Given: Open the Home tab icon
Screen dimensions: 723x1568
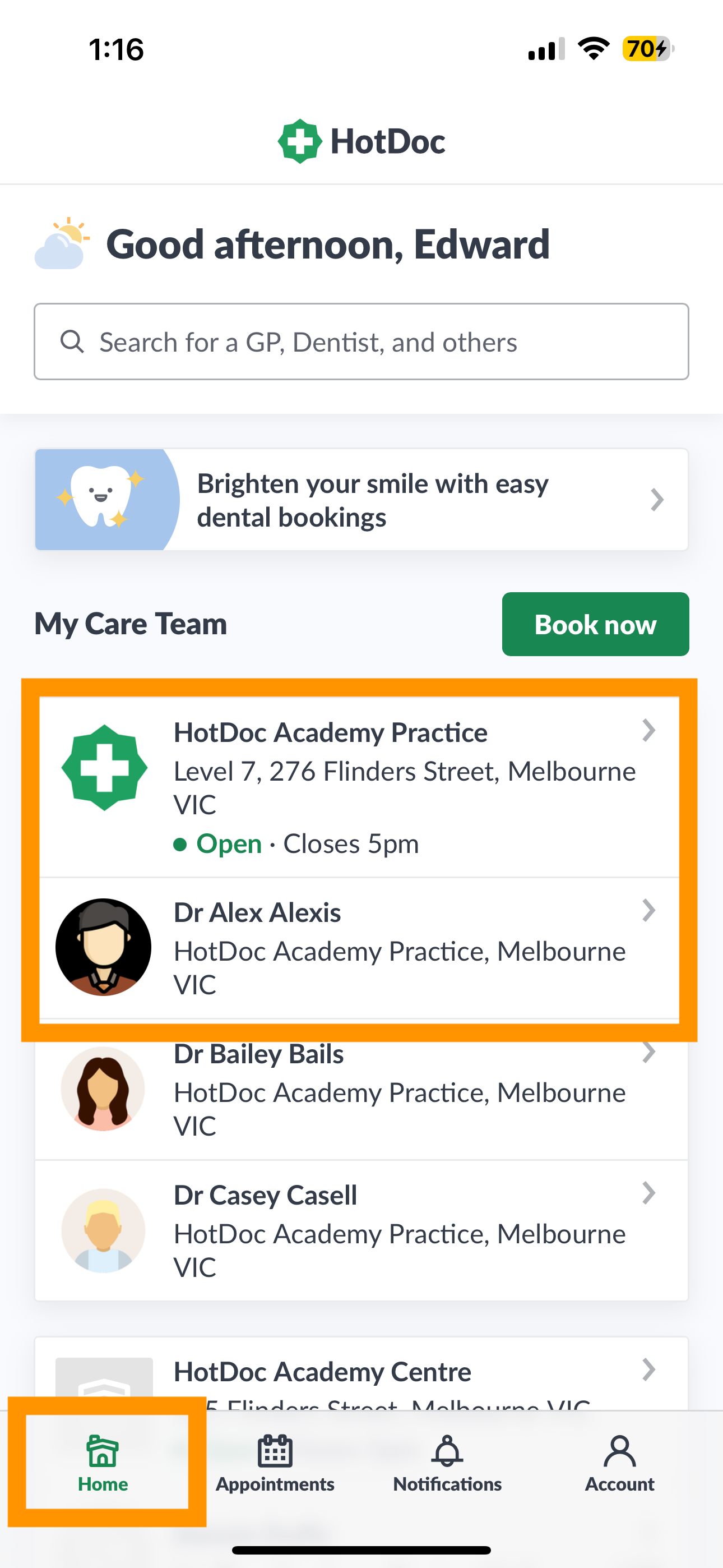Looking at the screenshot, I should click(x=103, y=1451).
